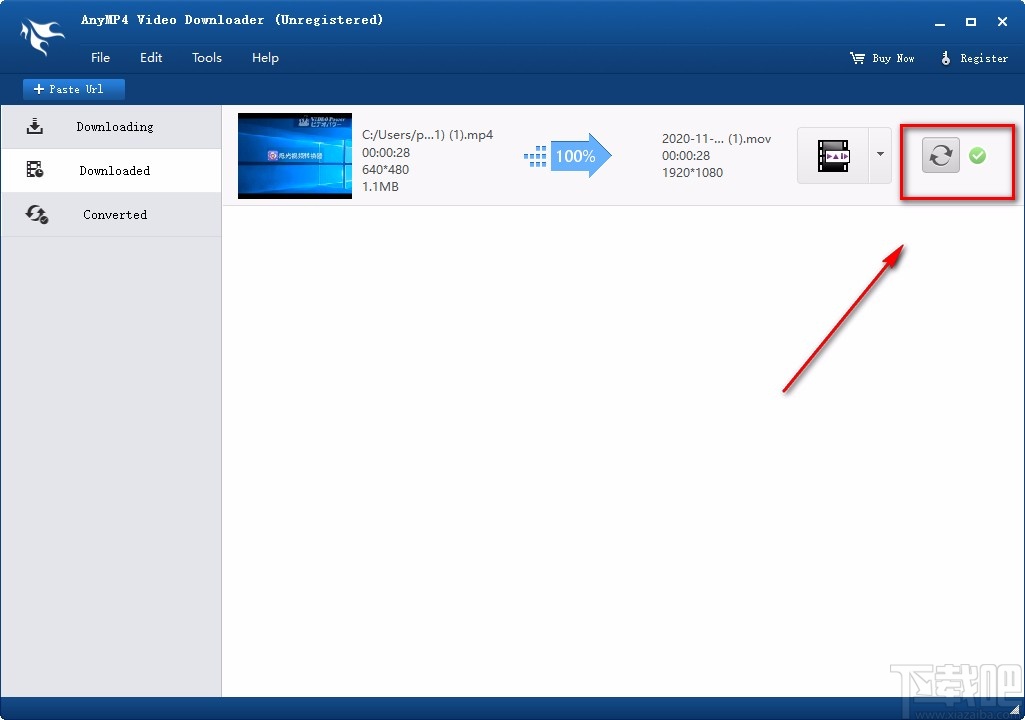Click source path 'C:/Users/p...1) (1).mp4'
Image resolution: width=1025 pixels, height=720 pixels.
428,135
